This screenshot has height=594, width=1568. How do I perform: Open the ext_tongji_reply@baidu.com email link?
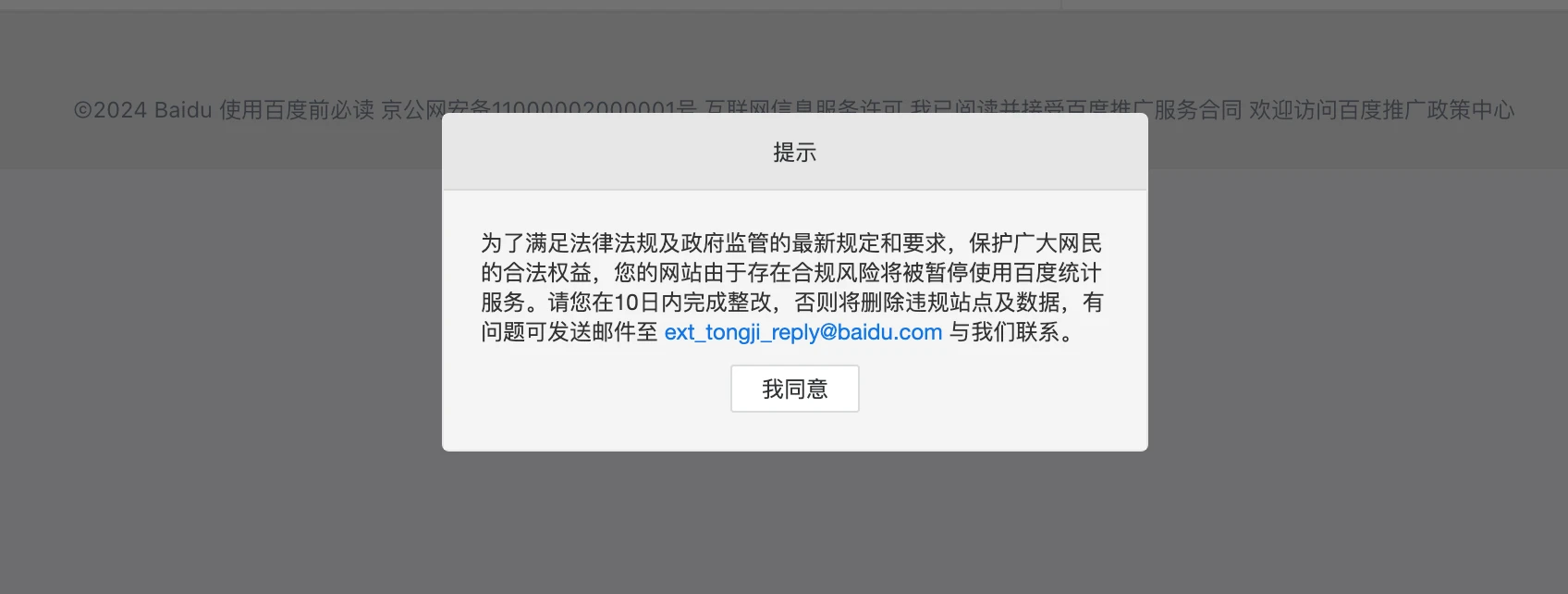click(803, 332)
